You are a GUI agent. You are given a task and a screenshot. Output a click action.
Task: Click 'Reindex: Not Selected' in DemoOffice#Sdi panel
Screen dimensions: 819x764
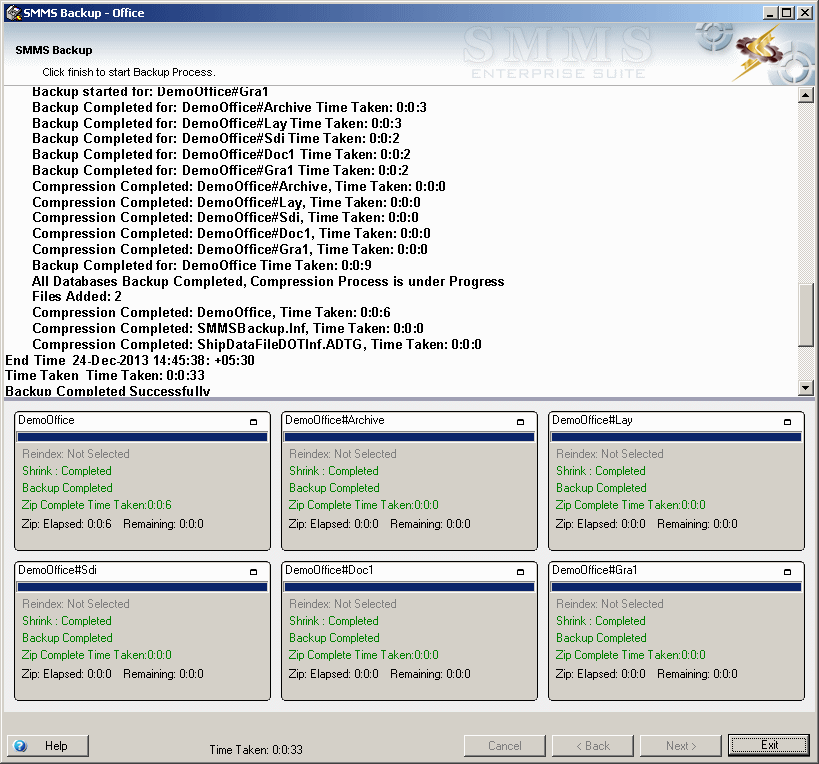tap(76, 604)
